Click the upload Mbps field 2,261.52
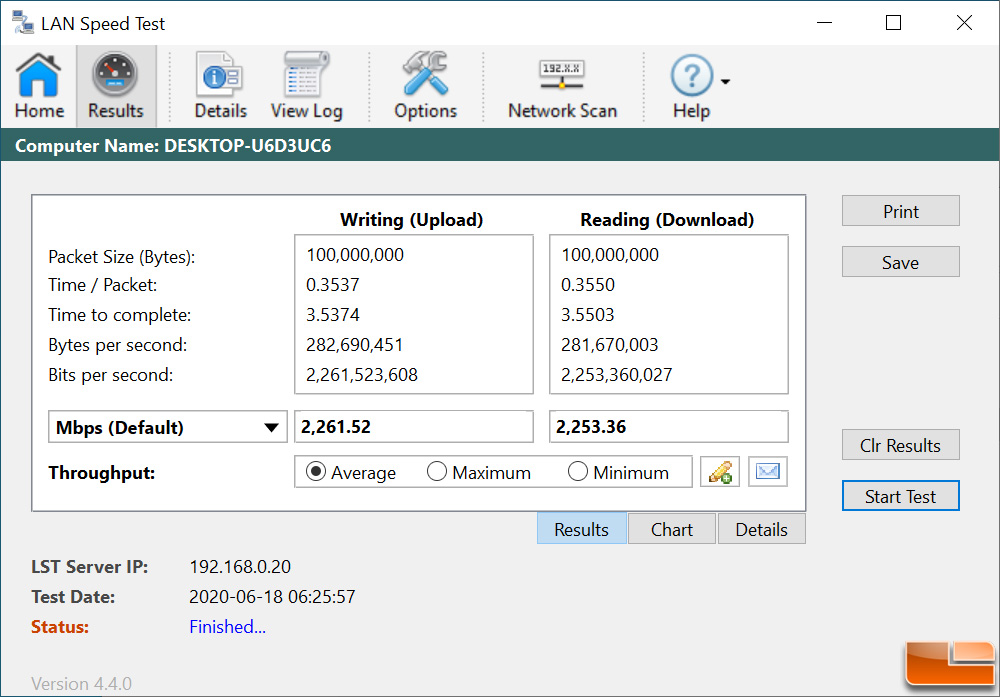1000x697 pixels. click(x=413, y=427)
